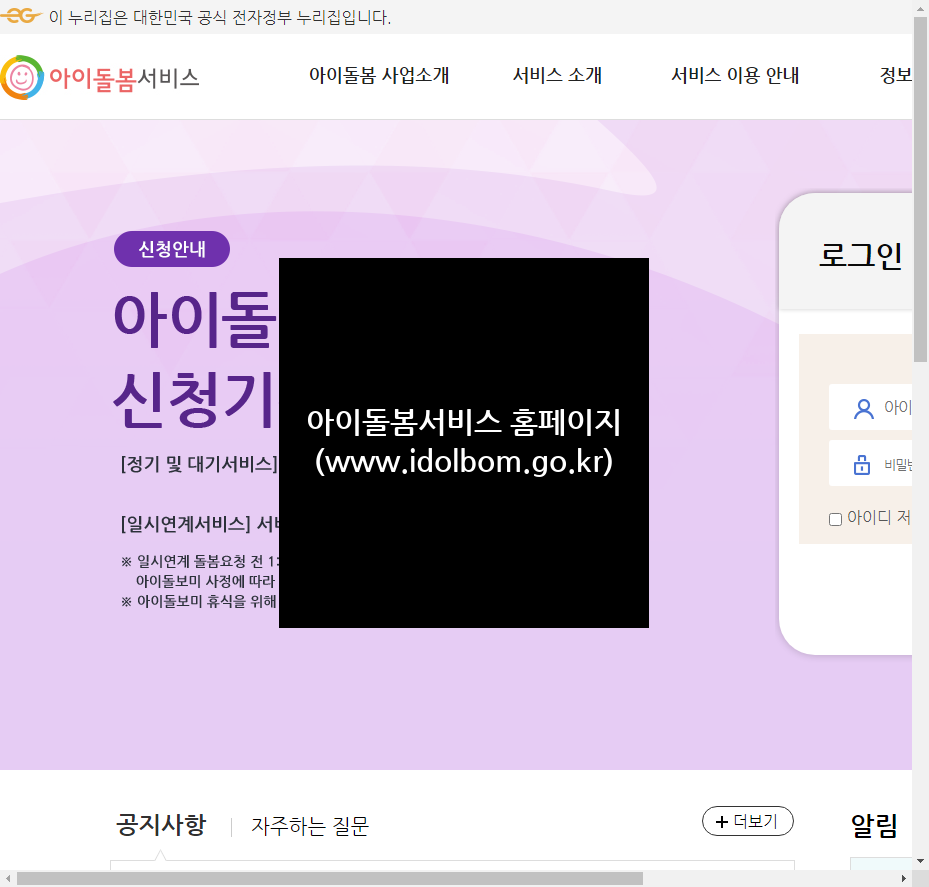Click the scroll down arrow
929x887 pixels.
pos(920,861)
